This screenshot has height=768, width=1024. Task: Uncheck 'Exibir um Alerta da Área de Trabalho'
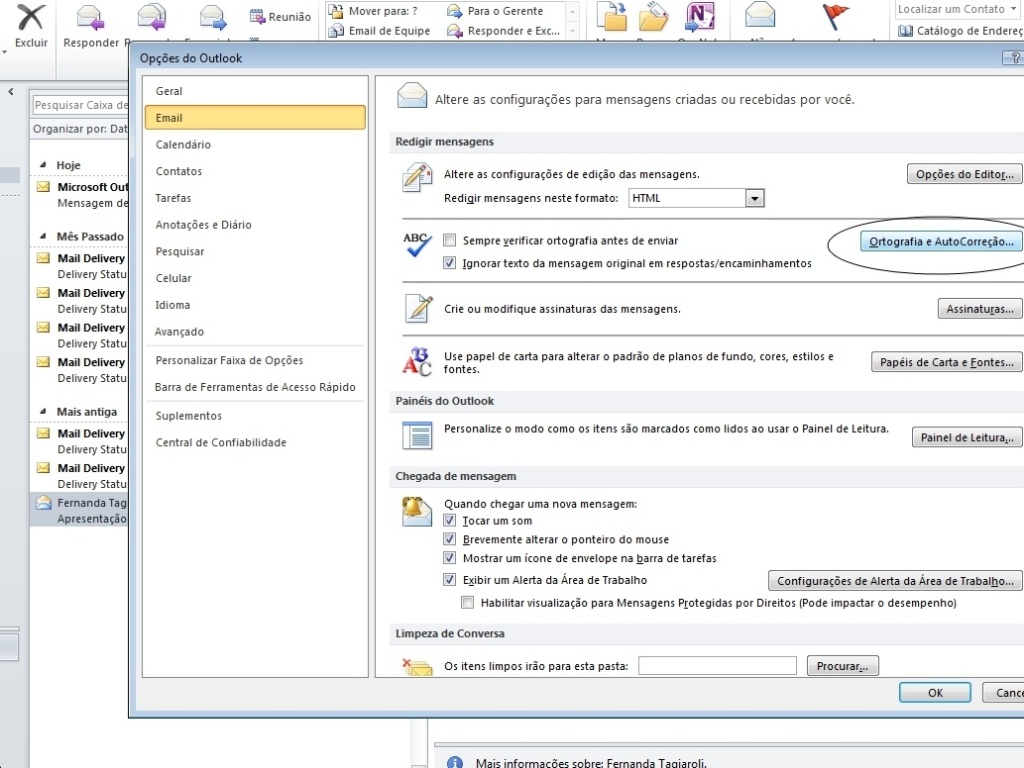click(450, 580)
